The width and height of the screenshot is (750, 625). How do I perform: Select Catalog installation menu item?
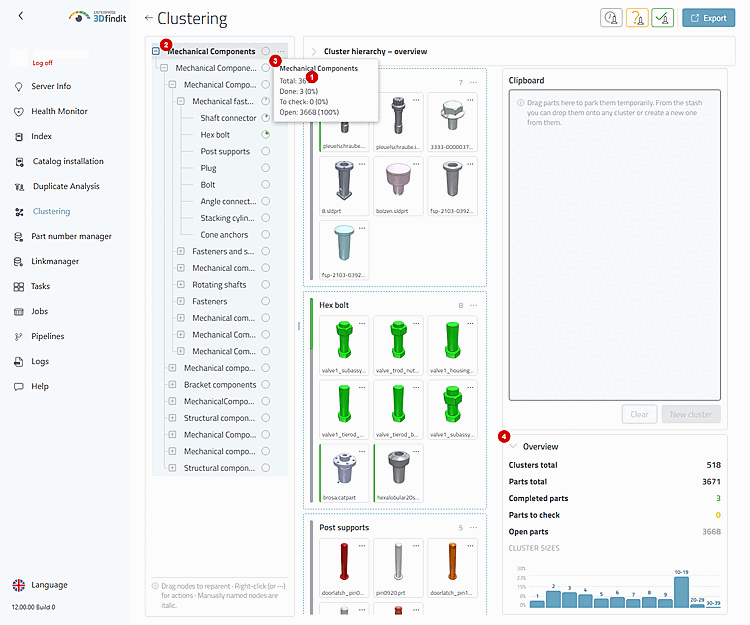coord(68,161)
